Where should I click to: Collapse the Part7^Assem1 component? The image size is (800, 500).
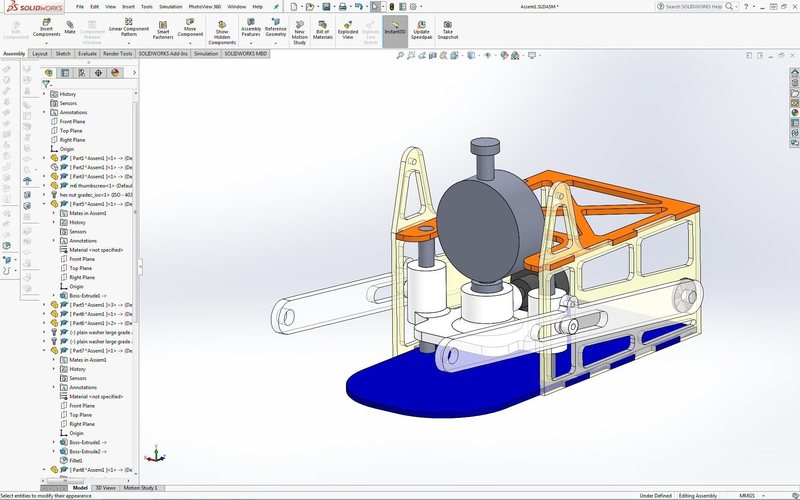click(x=44, y=351)
